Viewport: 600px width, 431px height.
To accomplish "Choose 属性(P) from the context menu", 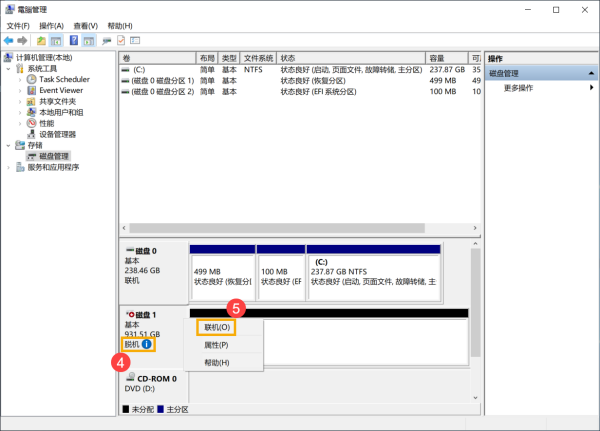I will [x=216, y=344].
